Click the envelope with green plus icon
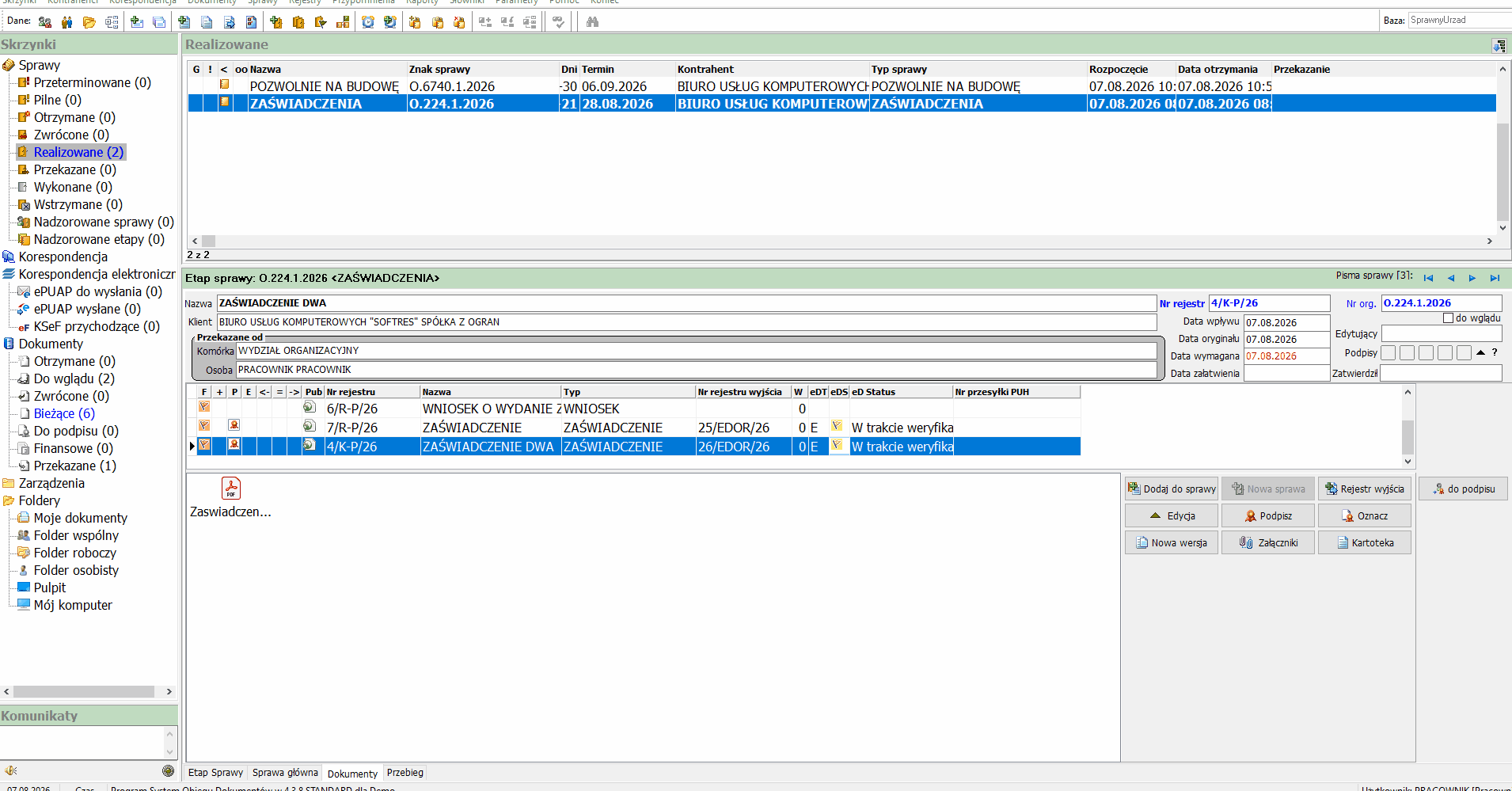The height and width of the screenshot is (791, 1512). pyautogui.click(x=137, y=22)
